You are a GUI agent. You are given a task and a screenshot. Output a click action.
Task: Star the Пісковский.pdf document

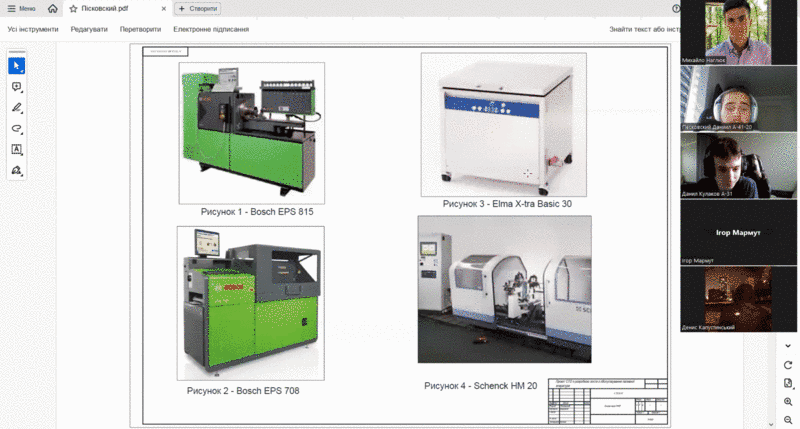point(73,8)
